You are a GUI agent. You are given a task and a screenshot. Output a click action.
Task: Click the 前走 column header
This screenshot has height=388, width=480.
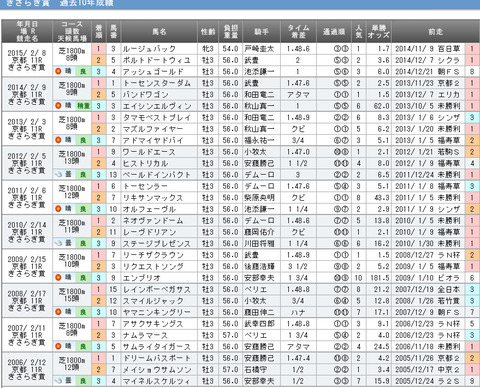click(x=435, y=32)
